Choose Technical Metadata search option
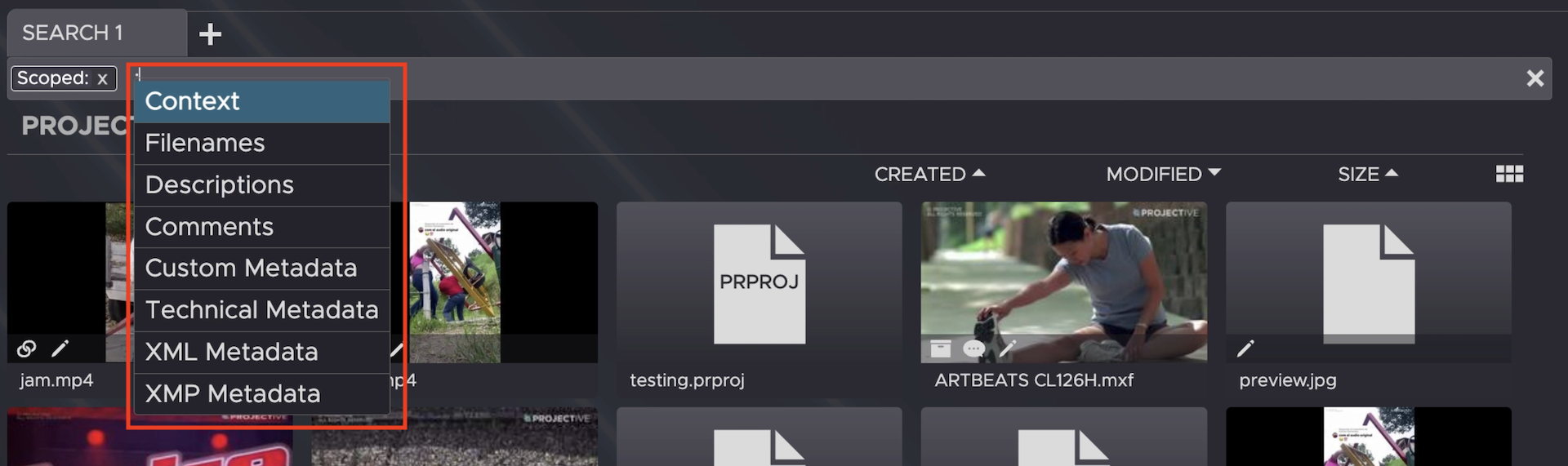The width and height of the screenshot is (1568, 466). coord(261,310)
